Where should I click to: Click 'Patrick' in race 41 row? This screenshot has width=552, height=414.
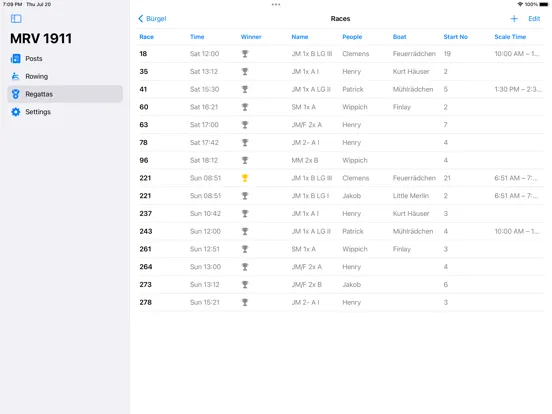tap(353, 89)
